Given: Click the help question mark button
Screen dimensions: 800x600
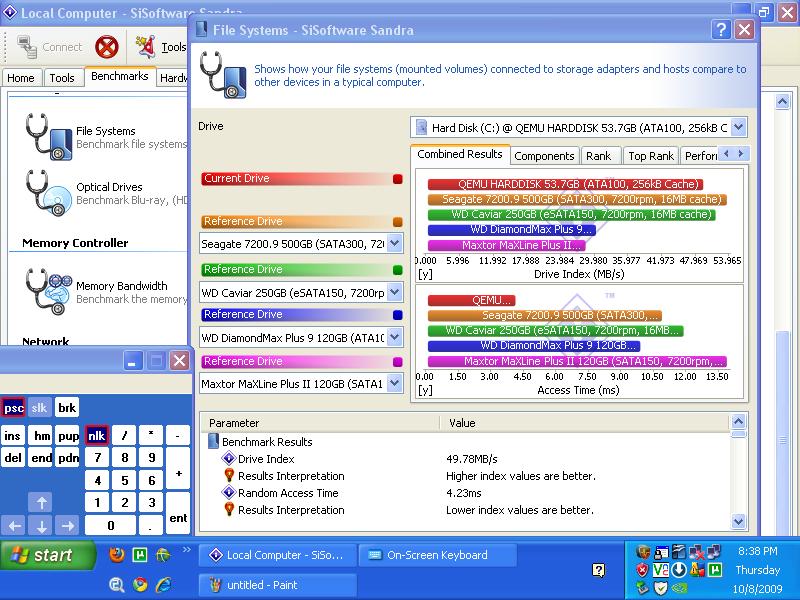Looking at the screenshot, I should click(x=721, y=30).
